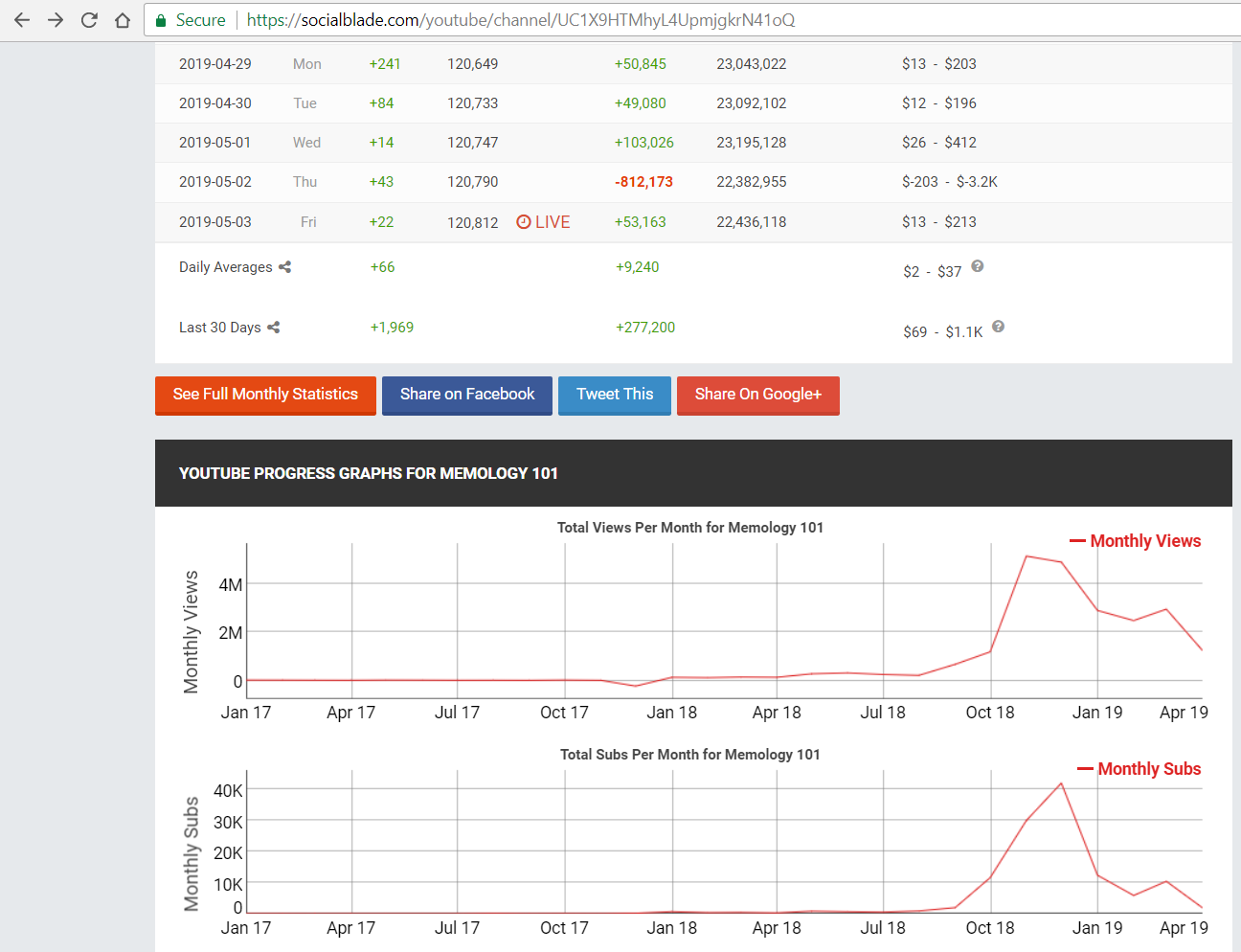Click the daily average +66 subscribers

[383, 267]
